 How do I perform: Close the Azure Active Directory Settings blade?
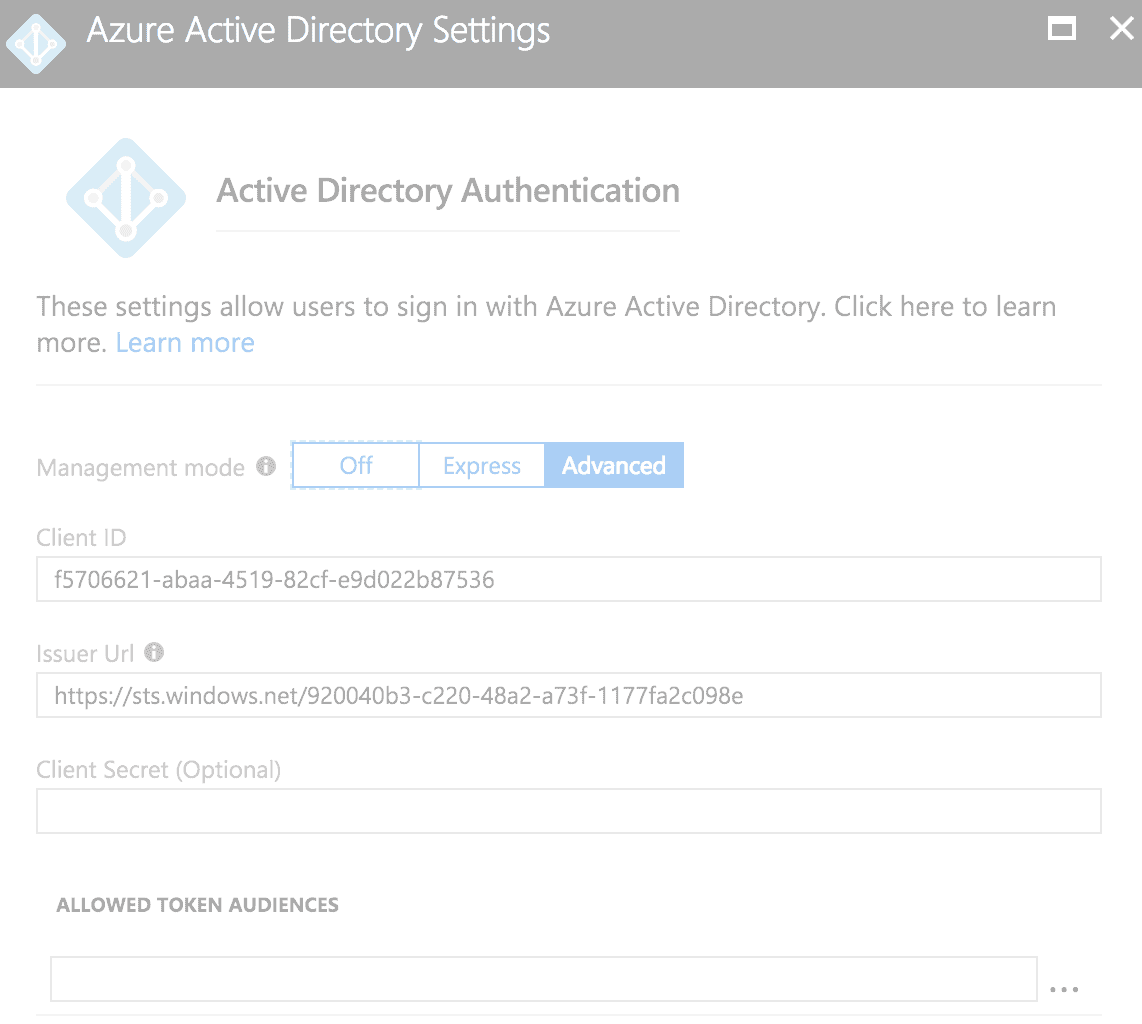tap(1122, 29)
